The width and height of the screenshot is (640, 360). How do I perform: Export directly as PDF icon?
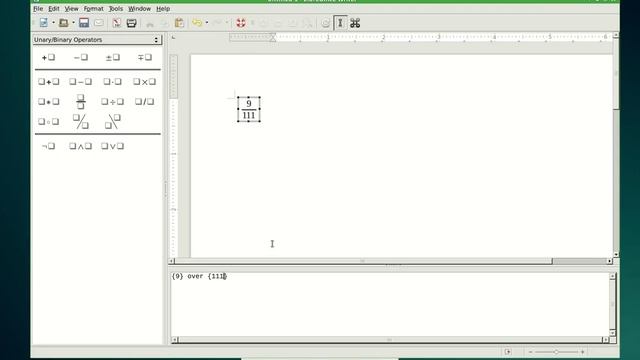coord(117,23)
